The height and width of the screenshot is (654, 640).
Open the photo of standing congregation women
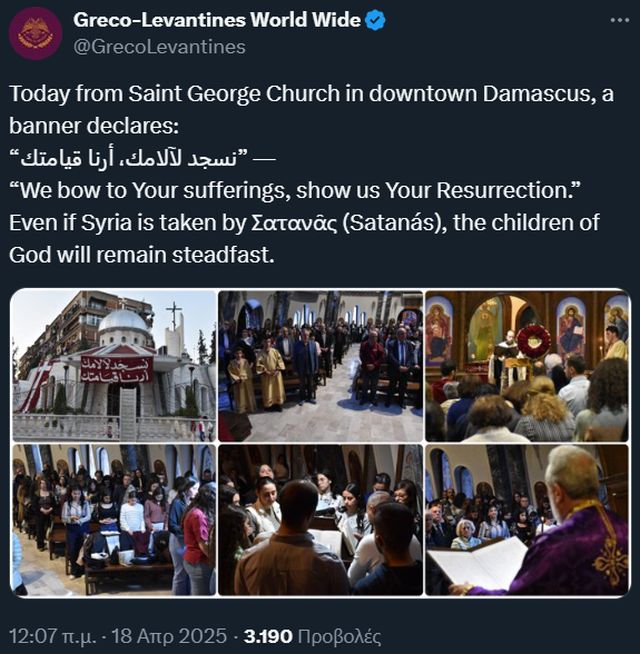113,520
